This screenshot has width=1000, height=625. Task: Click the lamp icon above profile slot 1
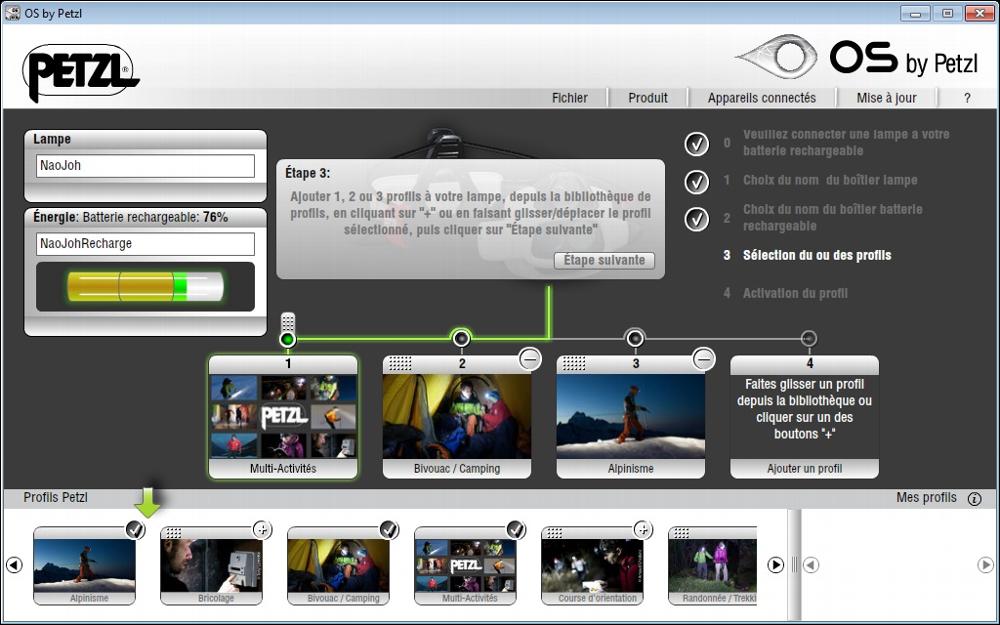pyautogui.click(x=288, y=323)
